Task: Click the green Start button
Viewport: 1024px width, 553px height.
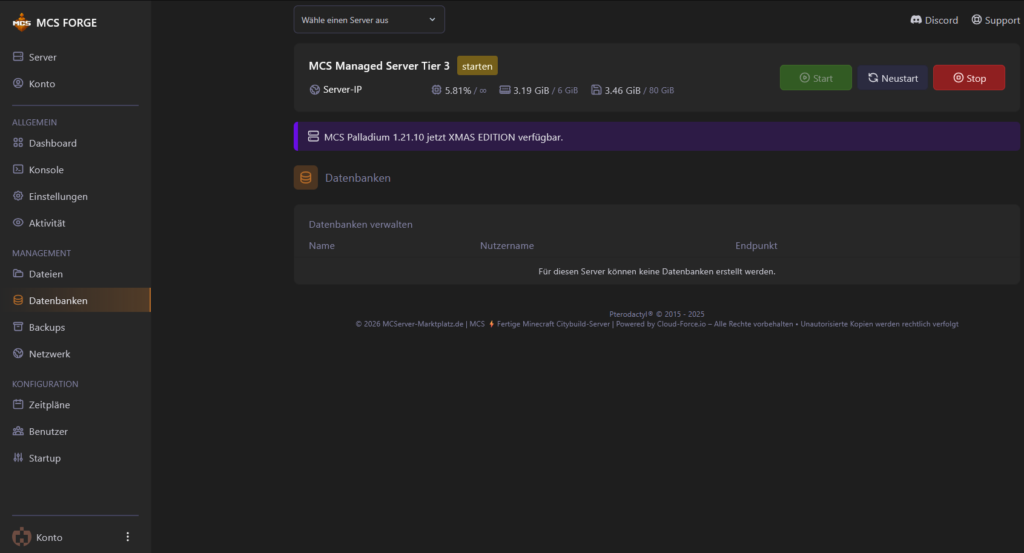Action: click(x=816, y=78)
